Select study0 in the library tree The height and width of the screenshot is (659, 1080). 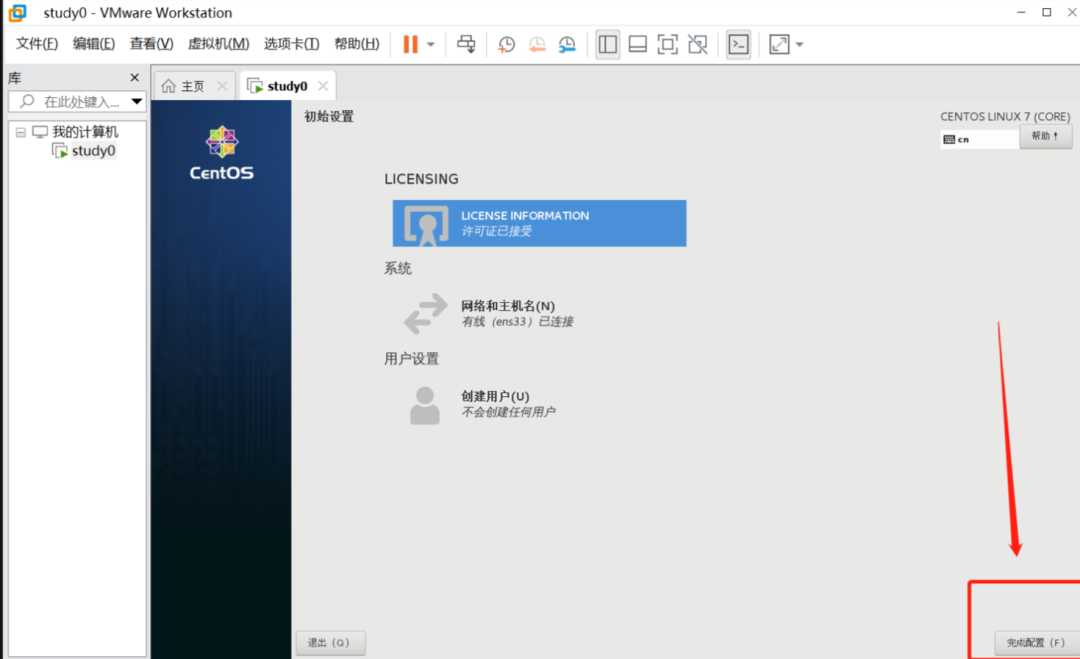tap(93, 151)
